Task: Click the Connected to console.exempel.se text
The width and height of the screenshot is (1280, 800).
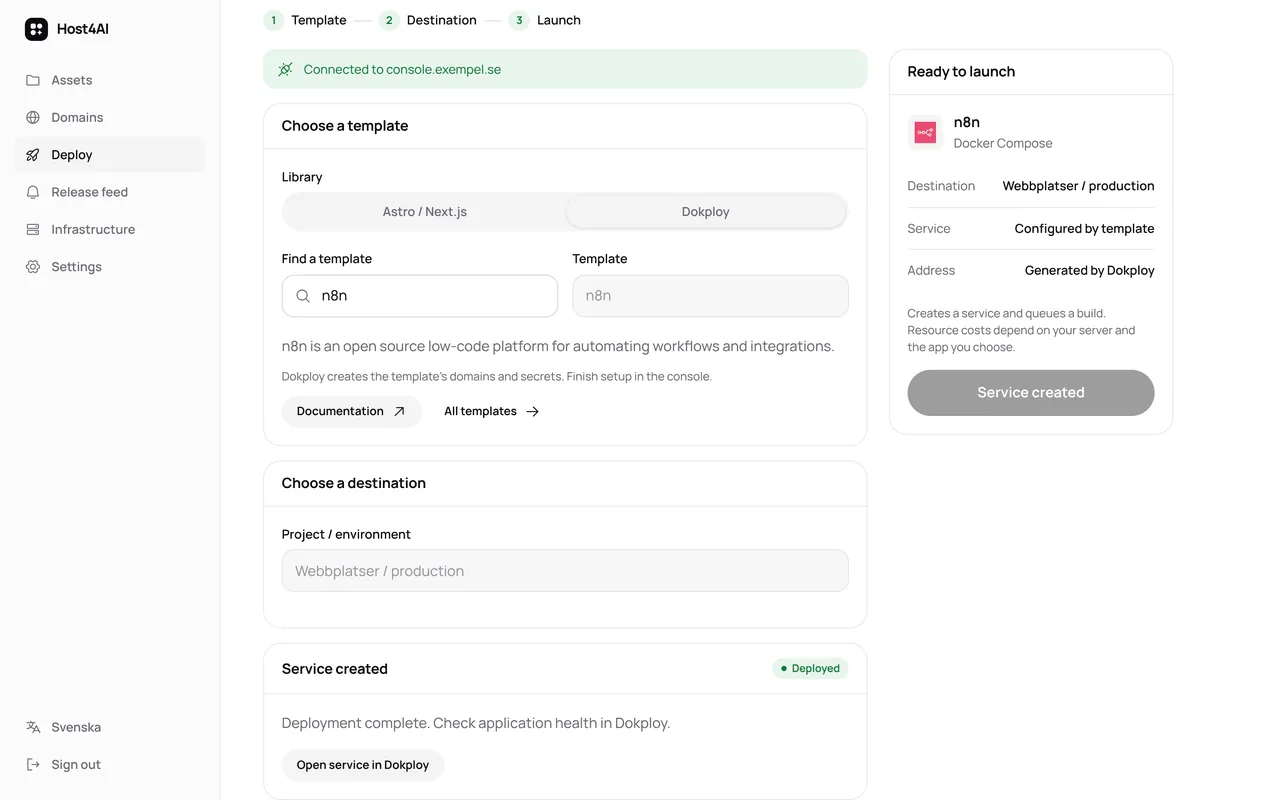Action: (x=402, y=69)
